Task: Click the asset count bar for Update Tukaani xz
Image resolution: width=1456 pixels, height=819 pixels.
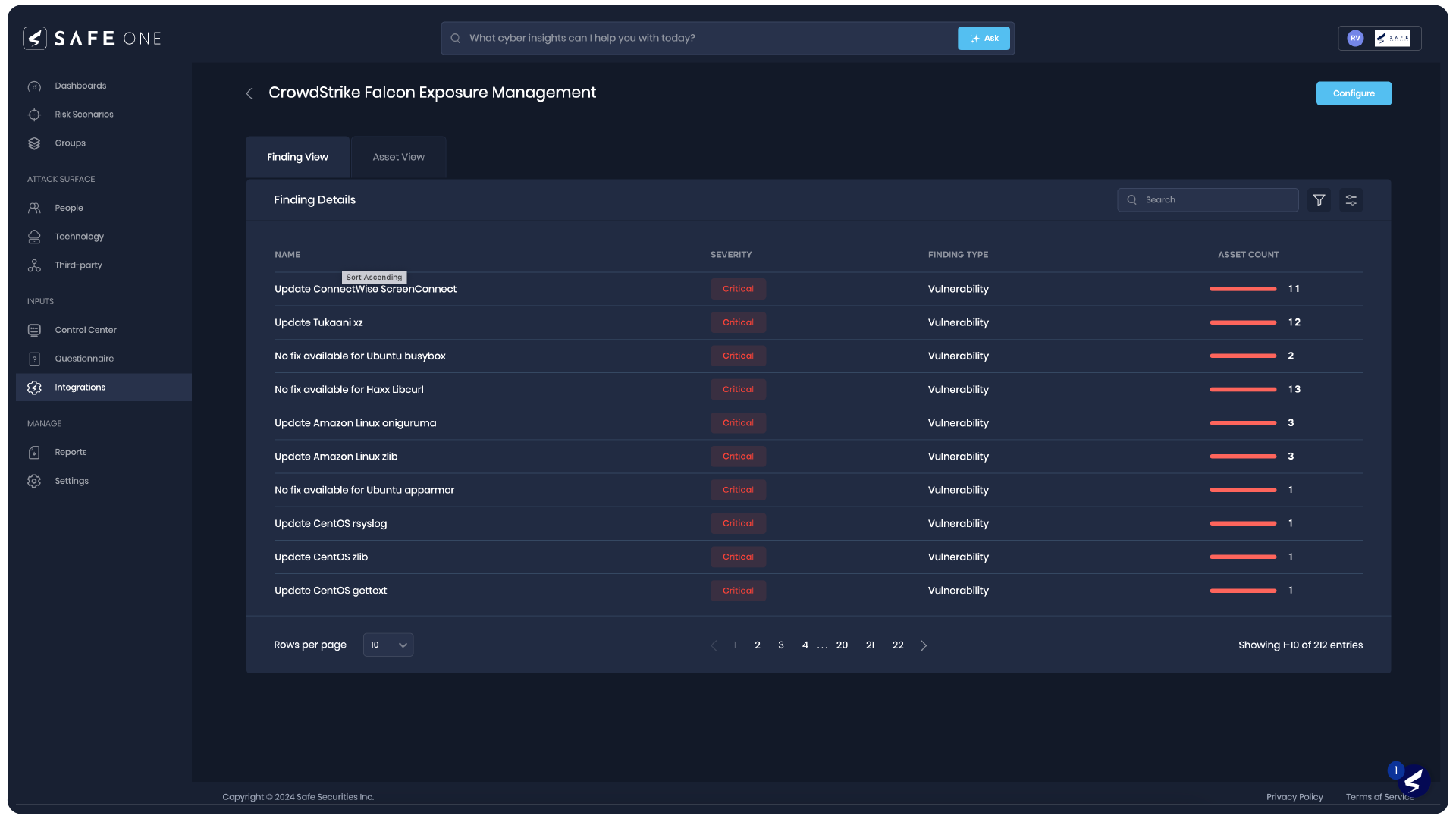Action: (x=1242, y=322)
